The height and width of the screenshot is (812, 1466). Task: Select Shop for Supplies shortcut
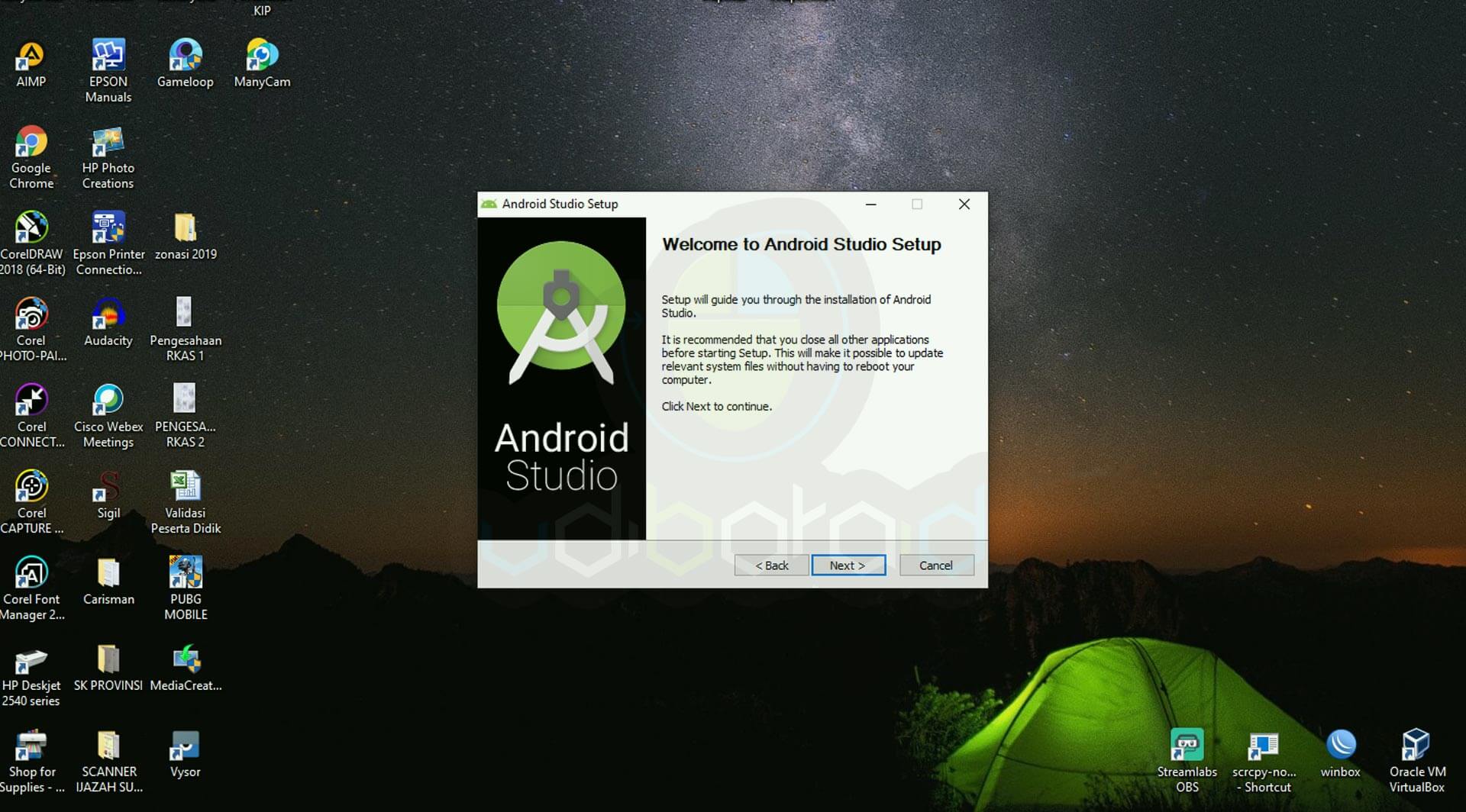coord(31,761)
